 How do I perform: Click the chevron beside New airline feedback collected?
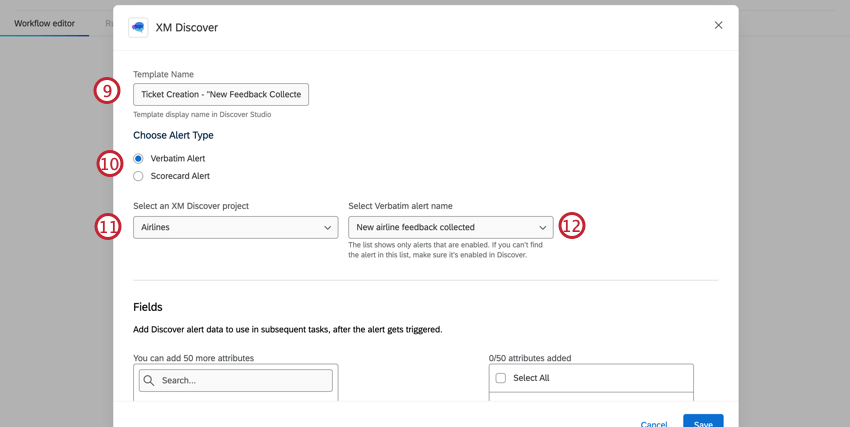(x=542, y=228)
